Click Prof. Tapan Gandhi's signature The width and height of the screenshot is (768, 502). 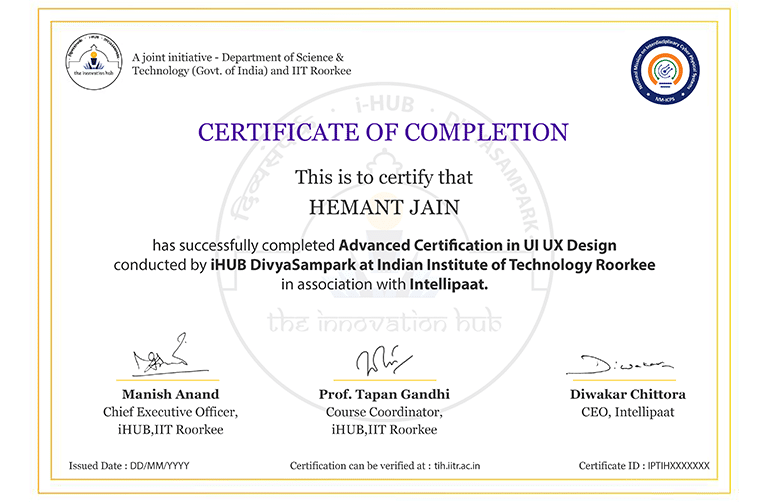[384, 360]
